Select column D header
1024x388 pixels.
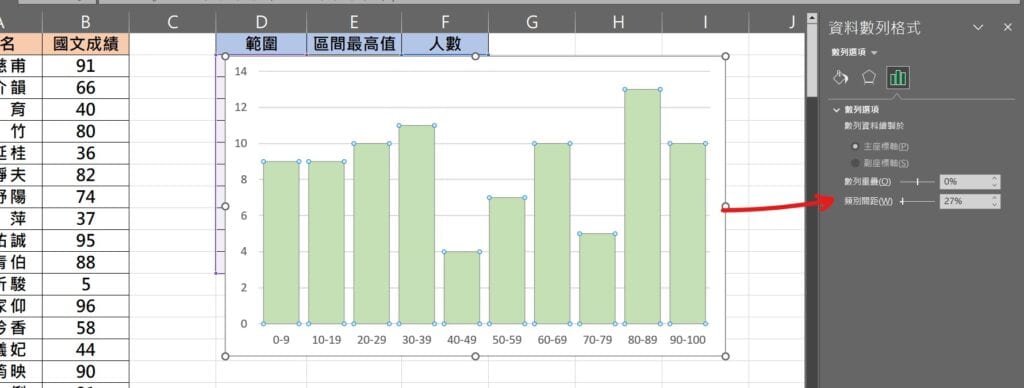click(261, 23)
